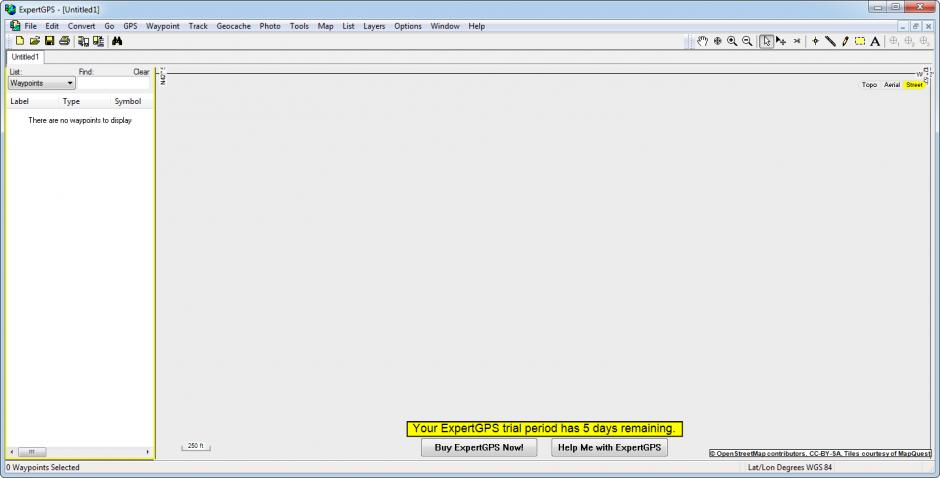Select the Pan hand tool
The height and width of the screenshot is (478, 940).
click(x=703, y=41)
